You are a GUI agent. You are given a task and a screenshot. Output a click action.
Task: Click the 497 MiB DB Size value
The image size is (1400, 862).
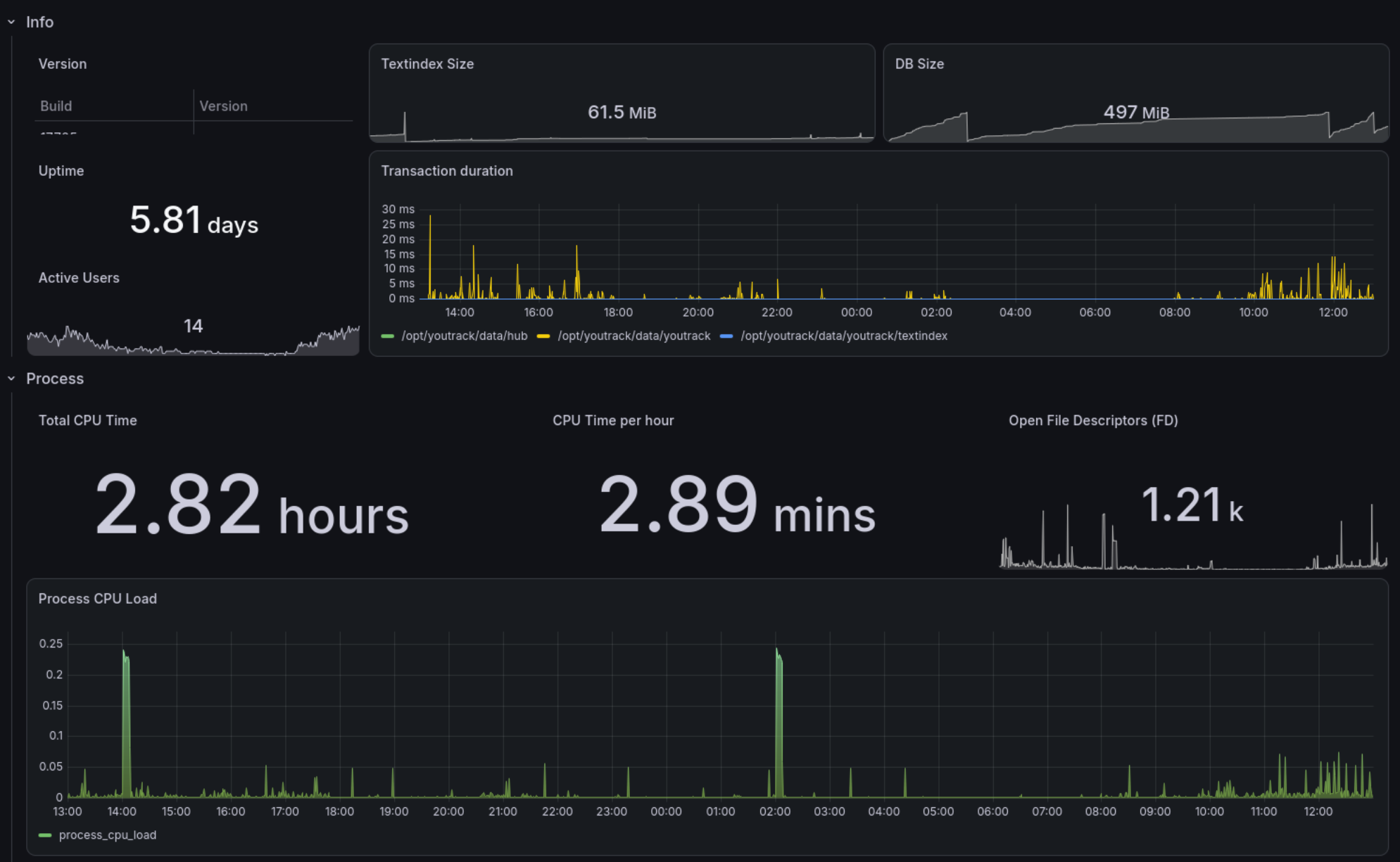(1136, 113)
